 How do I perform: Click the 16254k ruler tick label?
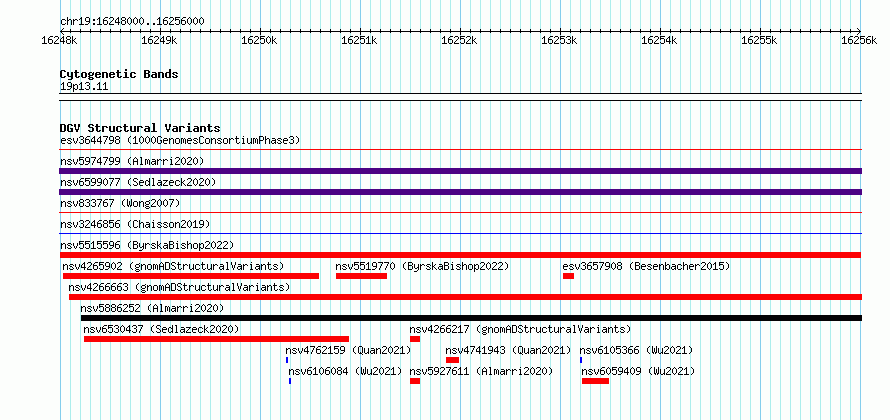660,40
